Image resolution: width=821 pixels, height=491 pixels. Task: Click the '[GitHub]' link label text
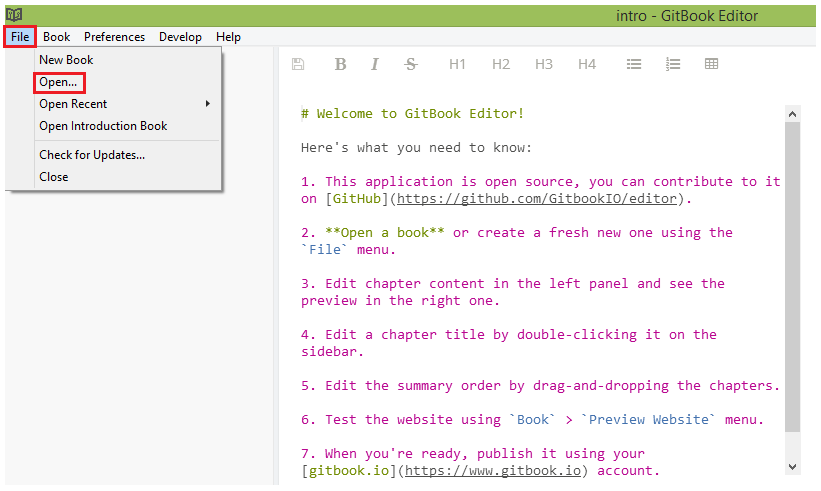(357, 199)
